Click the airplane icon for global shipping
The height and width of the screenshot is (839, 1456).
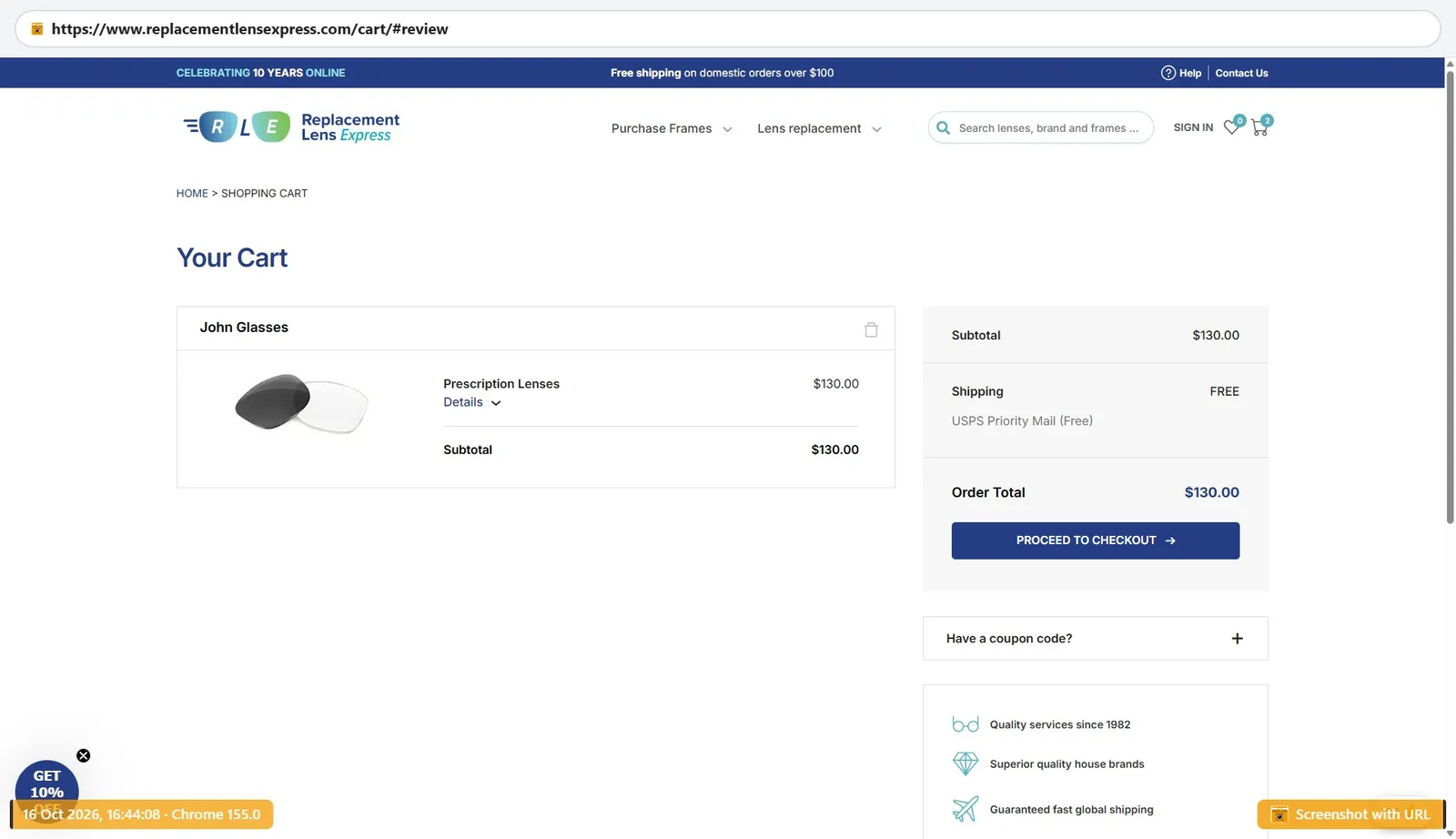pyautogui.click(x=966, y=808)
